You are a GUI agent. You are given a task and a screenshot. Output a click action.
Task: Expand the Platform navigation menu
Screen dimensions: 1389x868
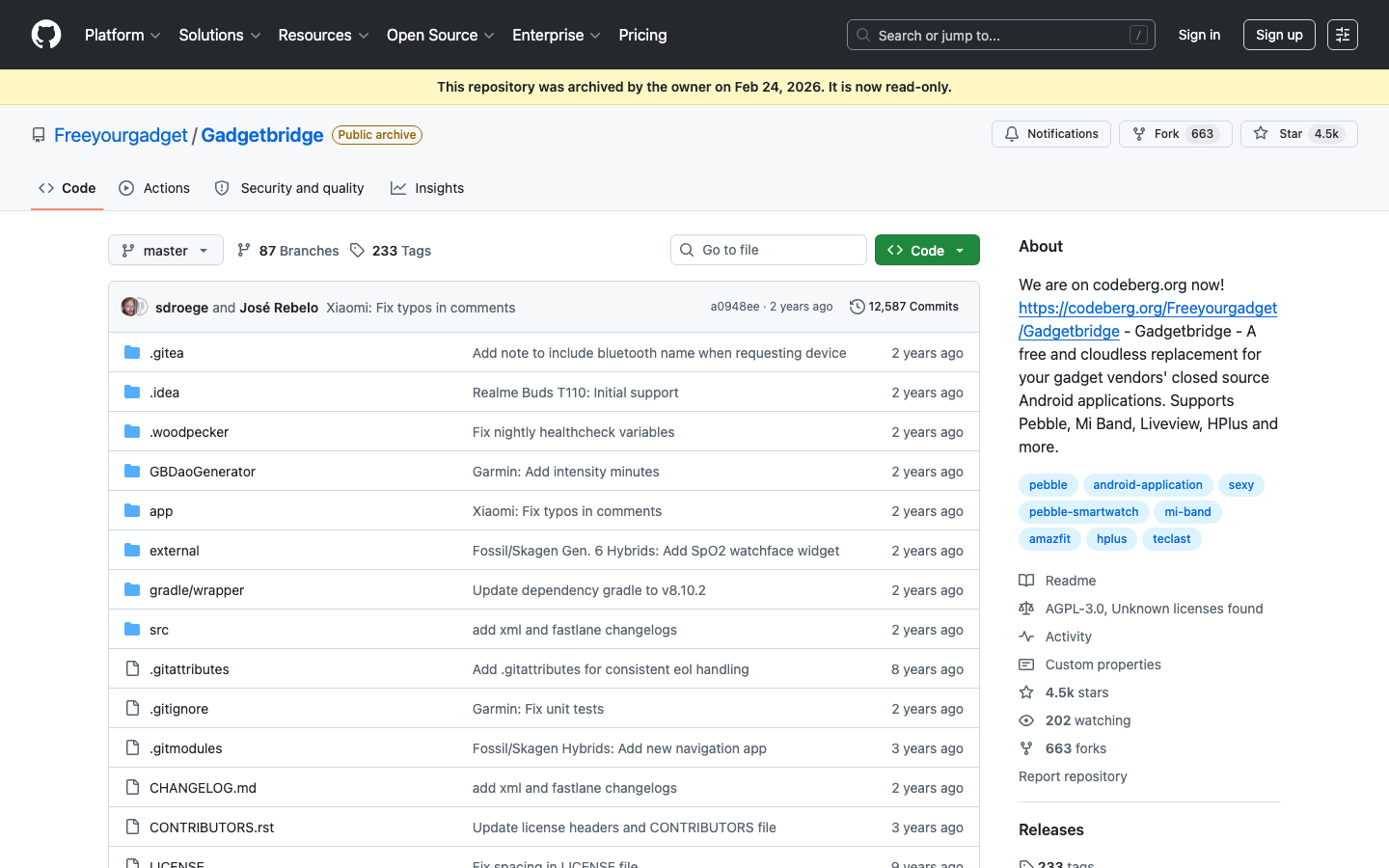[x=123, y=35]
